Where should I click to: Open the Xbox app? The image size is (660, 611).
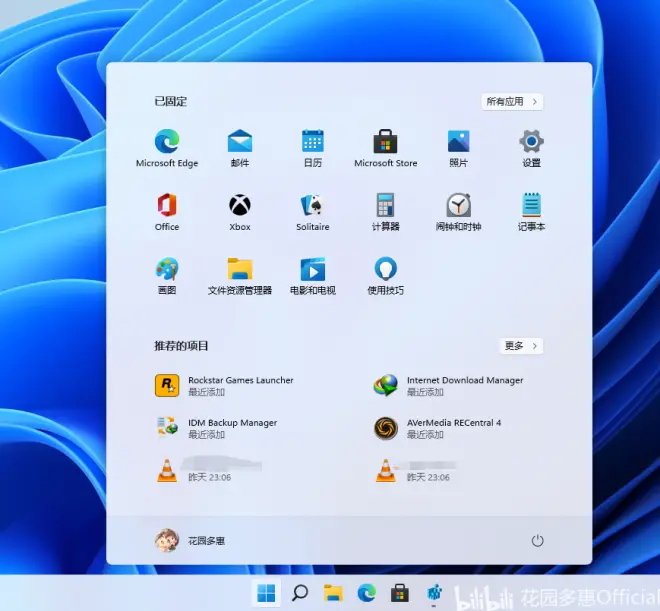240,212
